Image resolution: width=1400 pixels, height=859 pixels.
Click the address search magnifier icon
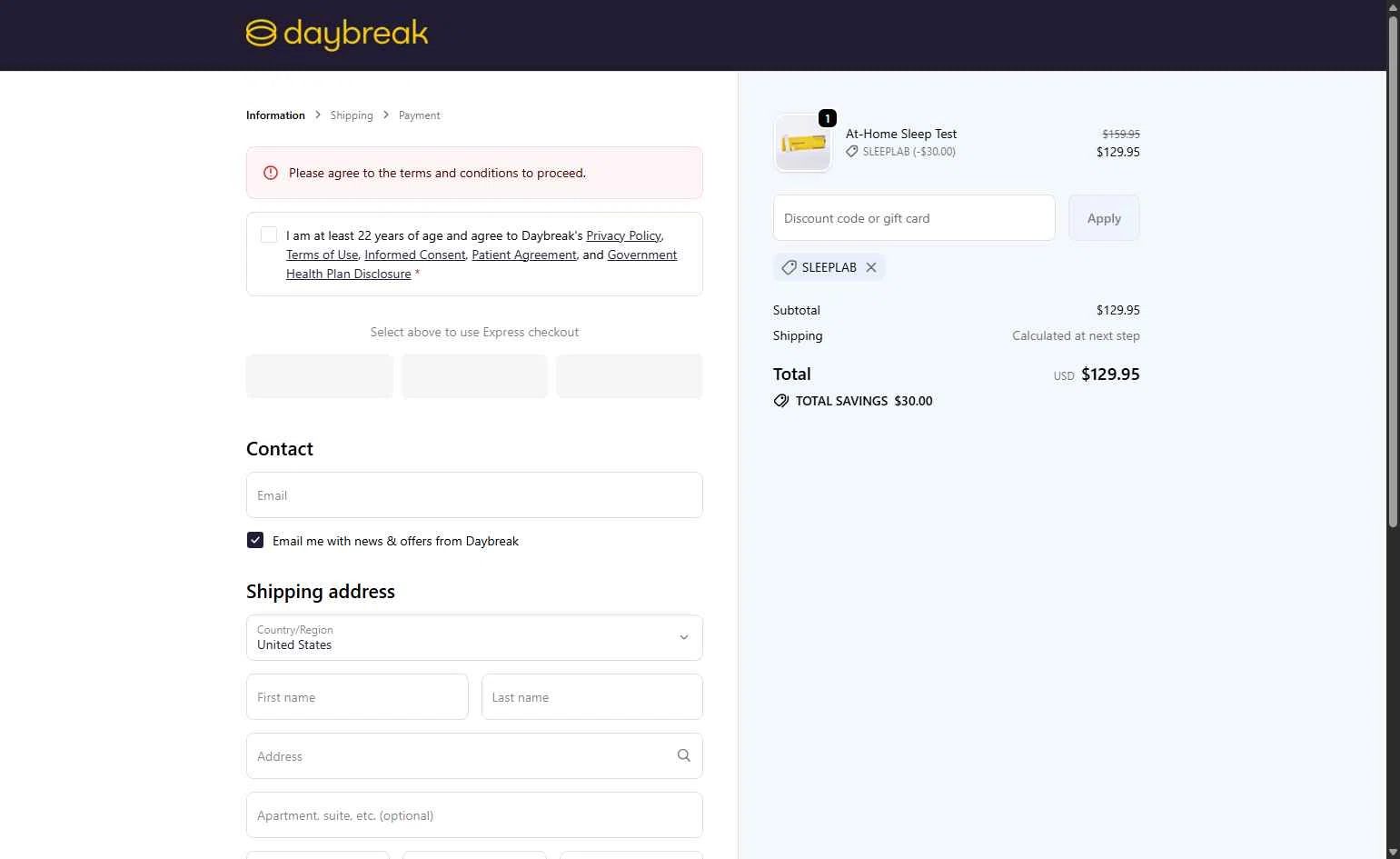pyautogui.click(x=684, y=755)
